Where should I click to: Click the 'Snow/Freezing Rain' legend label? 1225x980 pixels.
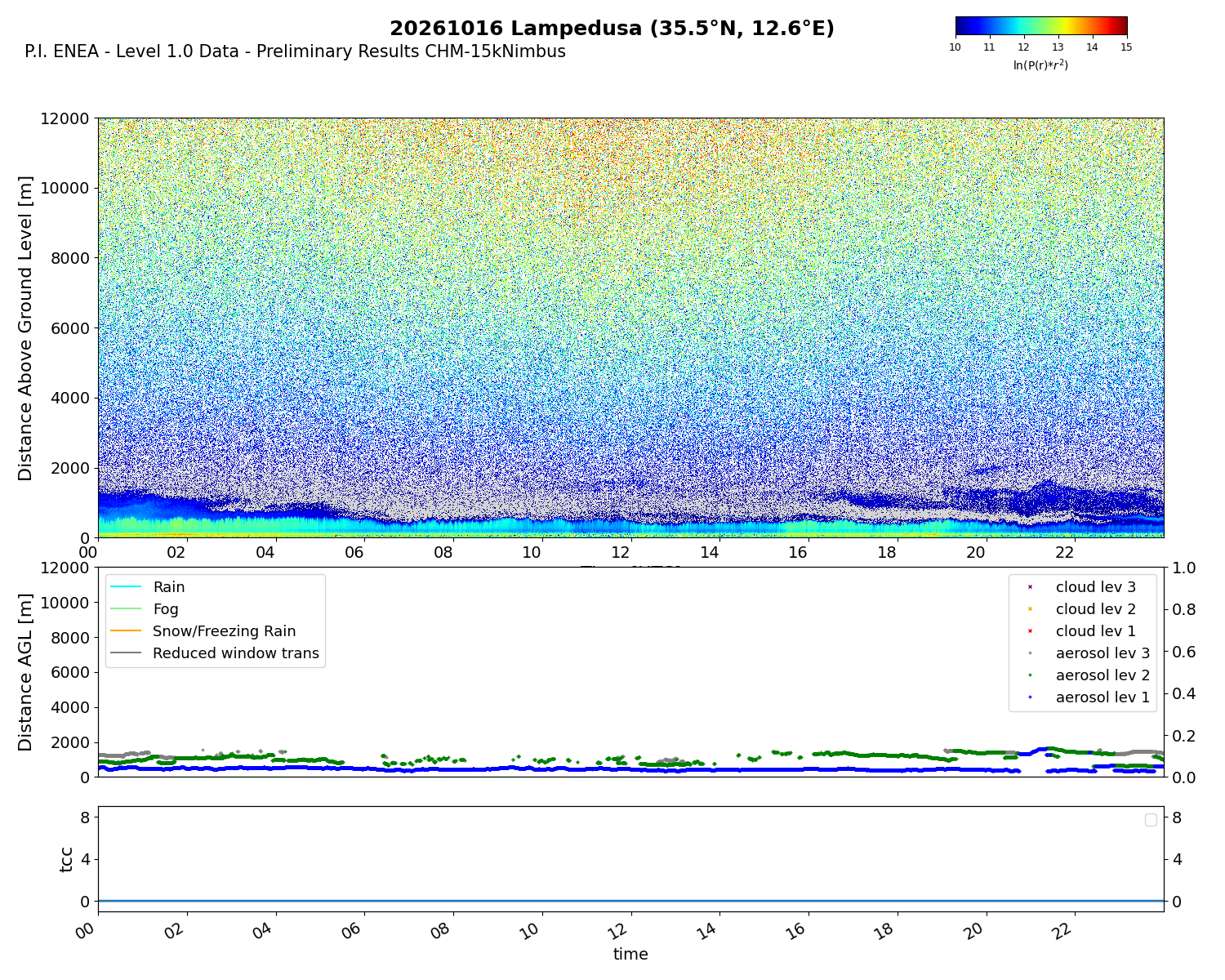pos(225,631)
